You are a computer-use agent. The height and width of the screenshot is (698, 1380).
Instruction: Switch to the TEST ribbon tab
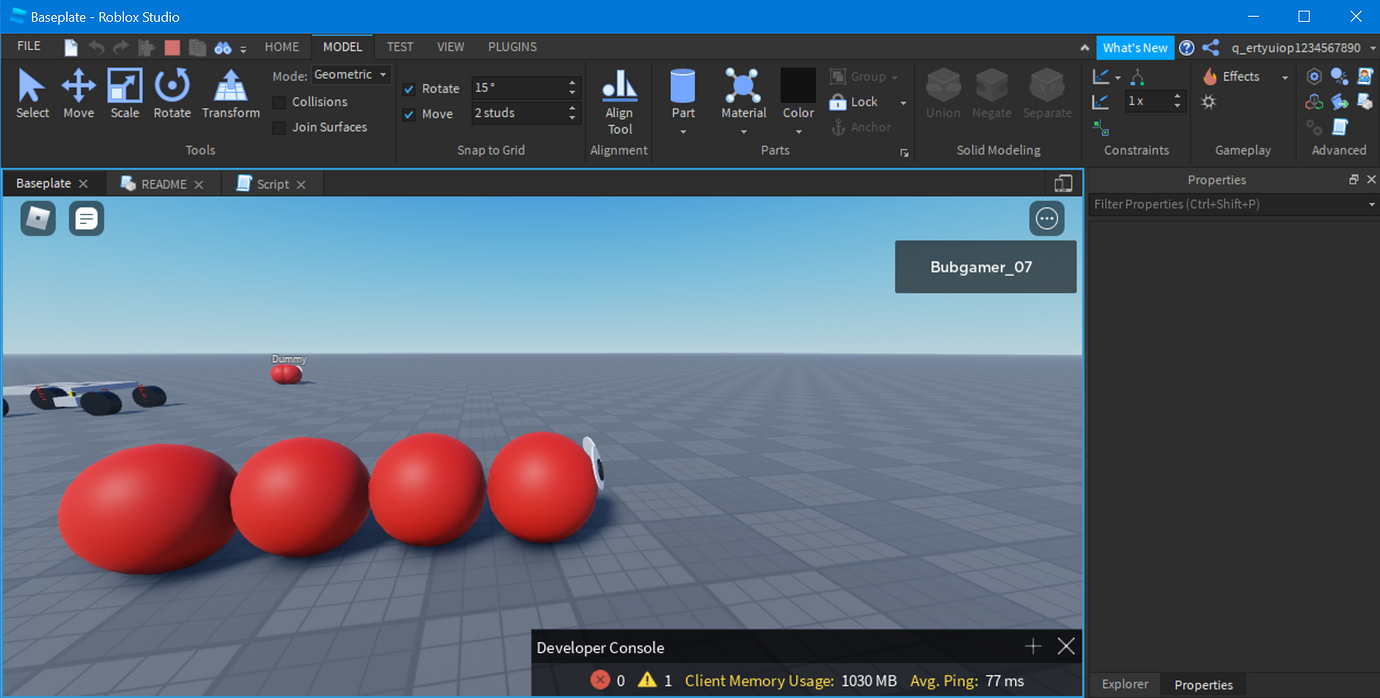tap(399, 46)
